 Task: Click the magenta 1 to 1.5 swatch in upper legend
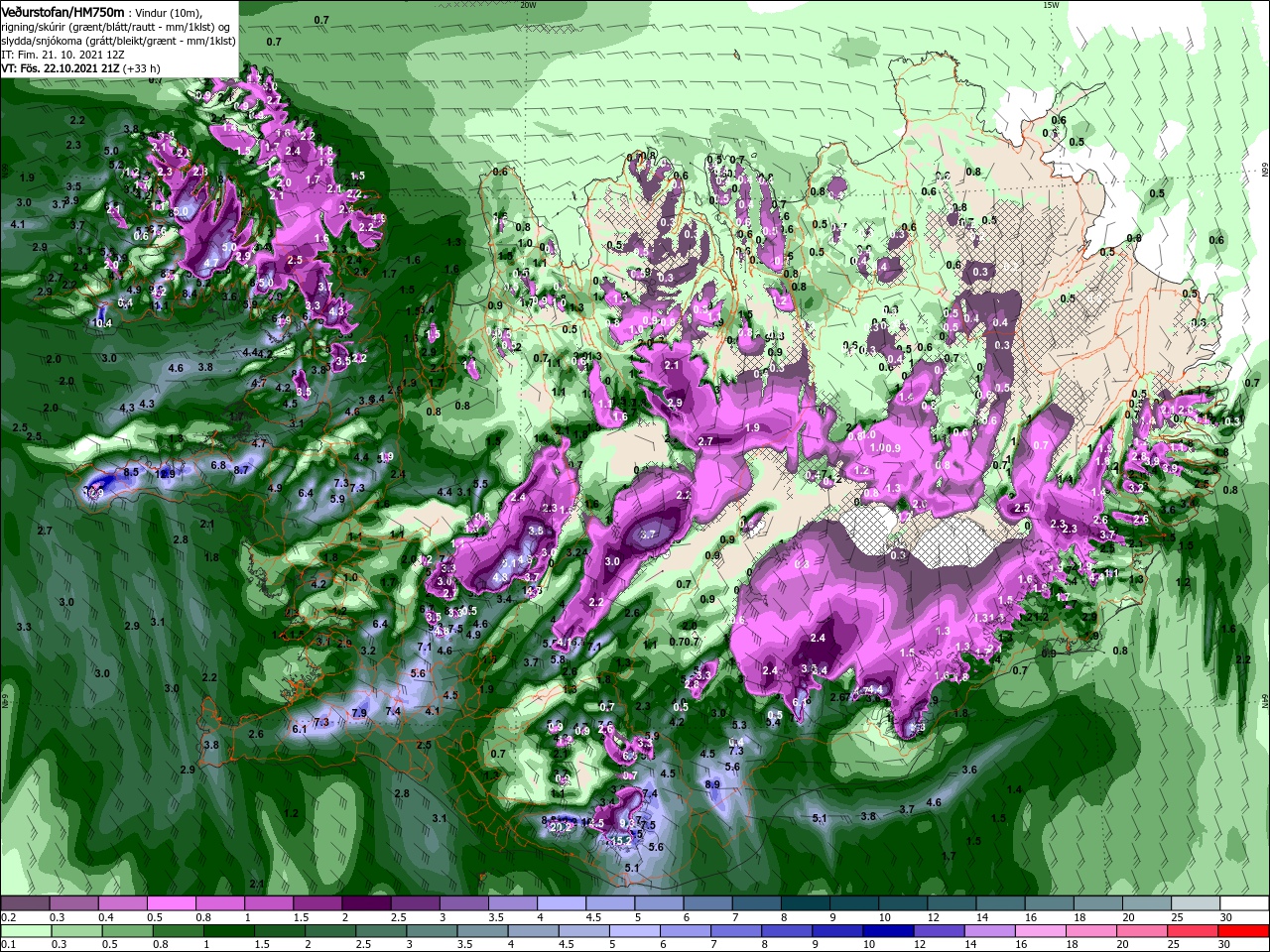click(268, 903)
